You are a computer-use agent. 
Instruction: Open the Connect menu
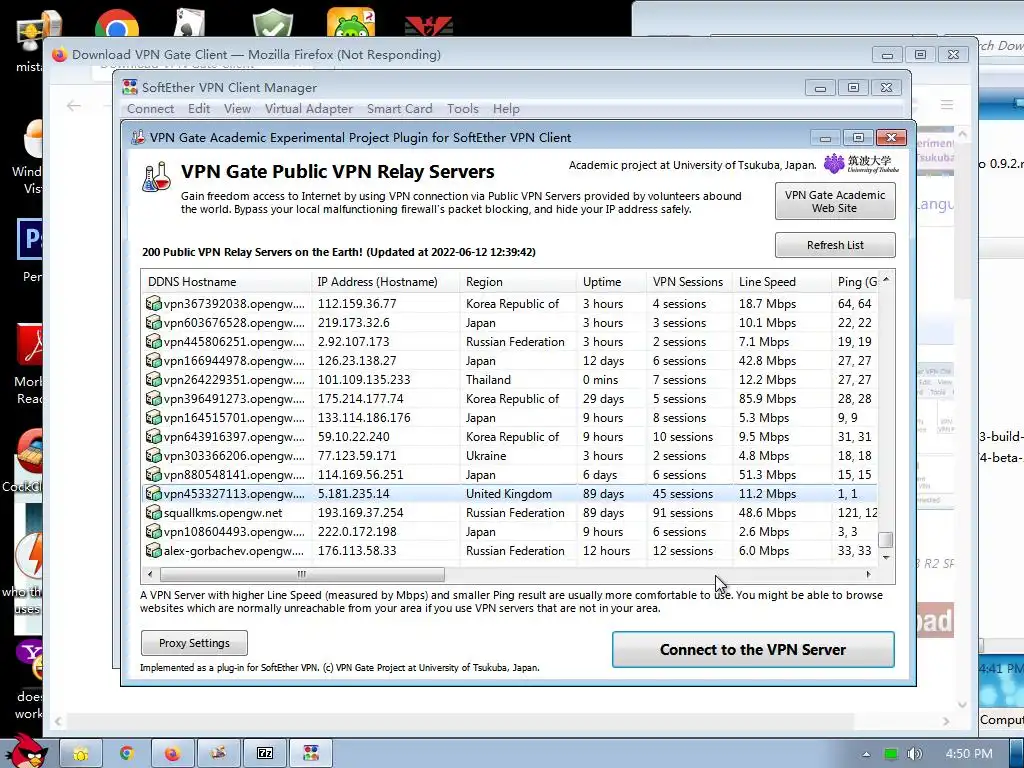(150, 109)
